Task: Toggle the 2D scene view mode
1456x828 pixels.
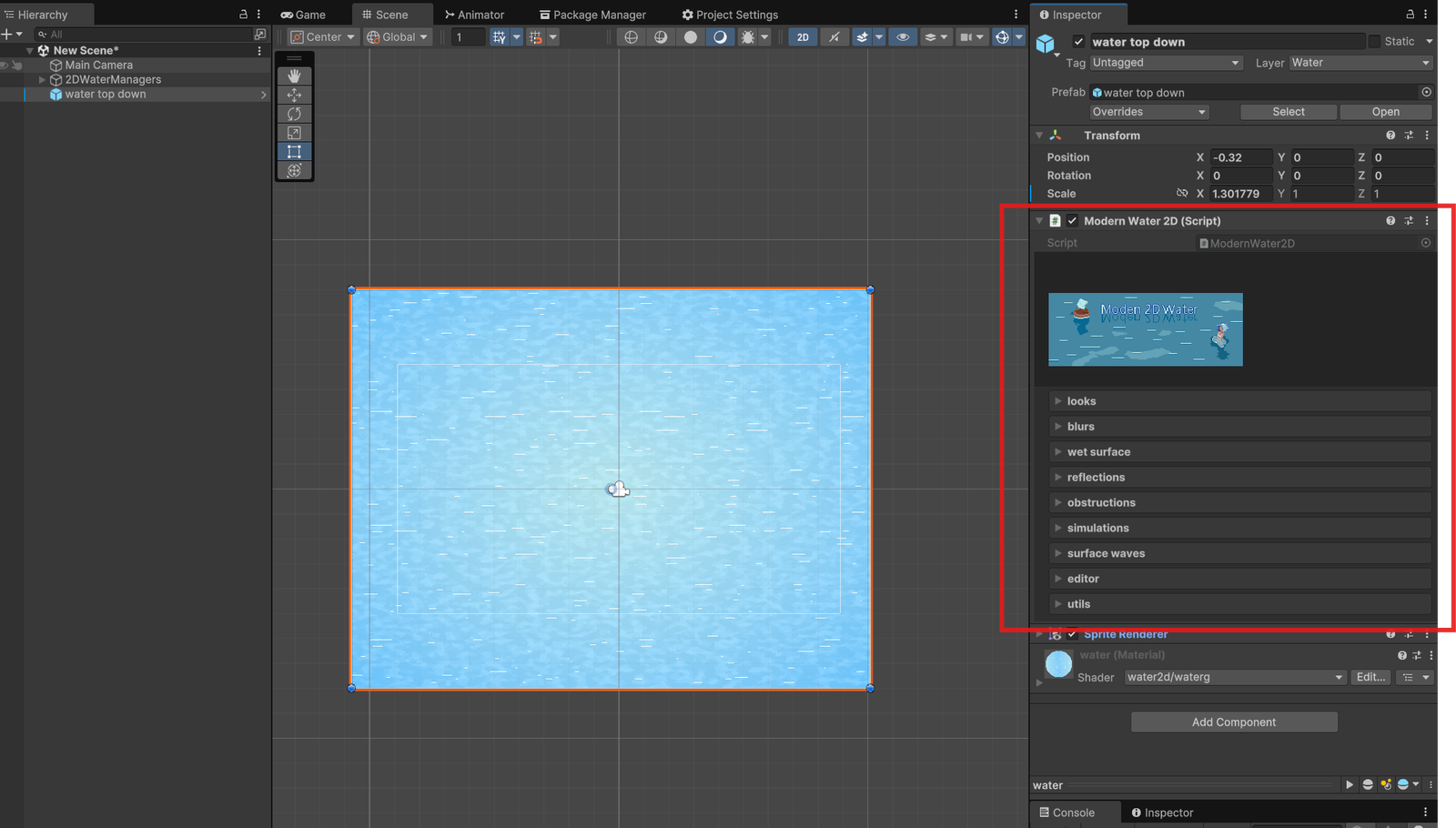Action: pyautogui.click(x=803, y=37)
